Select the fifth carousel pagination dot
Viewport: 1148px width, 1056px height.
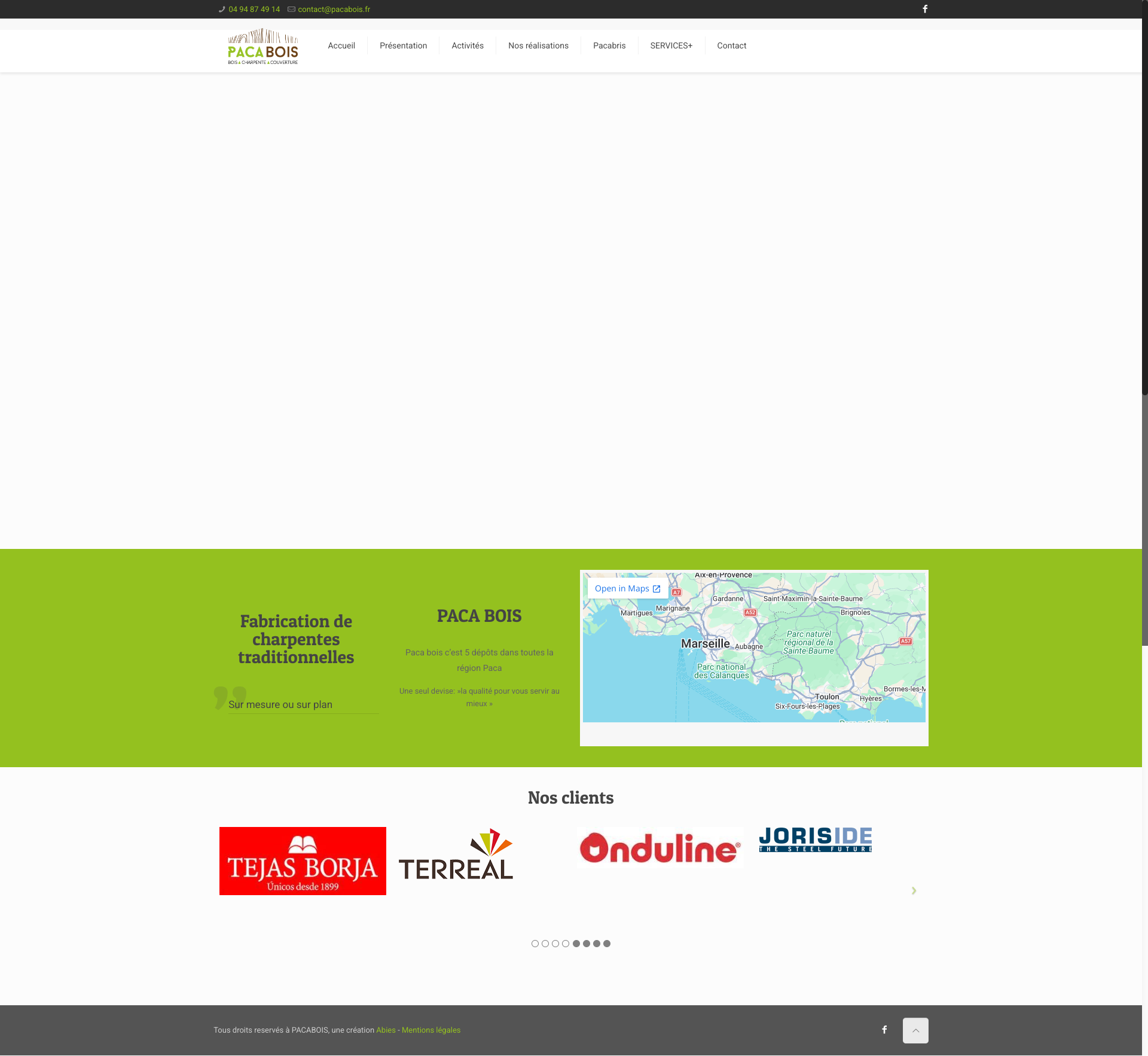click(576, 944)
